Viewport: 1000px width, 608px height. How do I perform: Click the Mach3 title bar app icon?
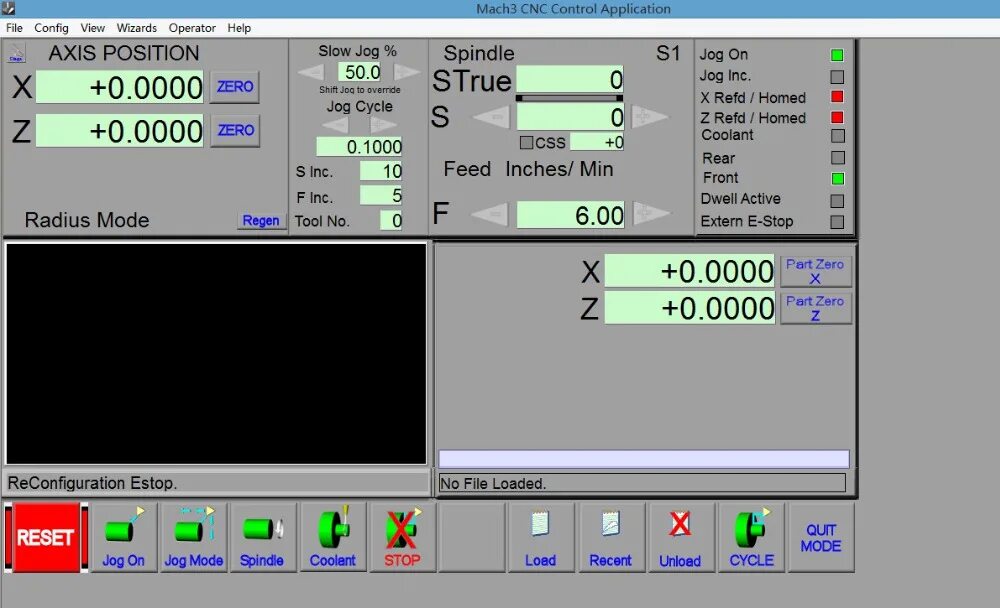[x=8, y=8]
